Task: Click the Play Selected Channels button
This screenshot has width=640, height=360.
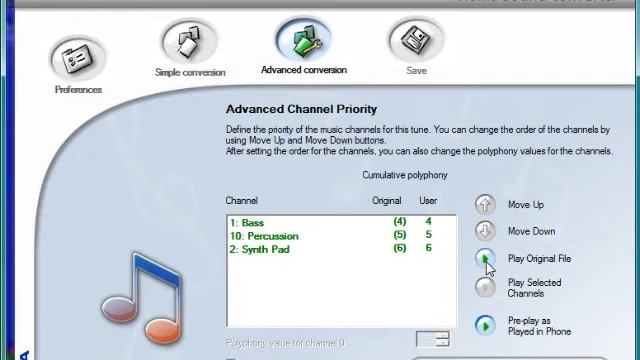Action: [485, 287]
